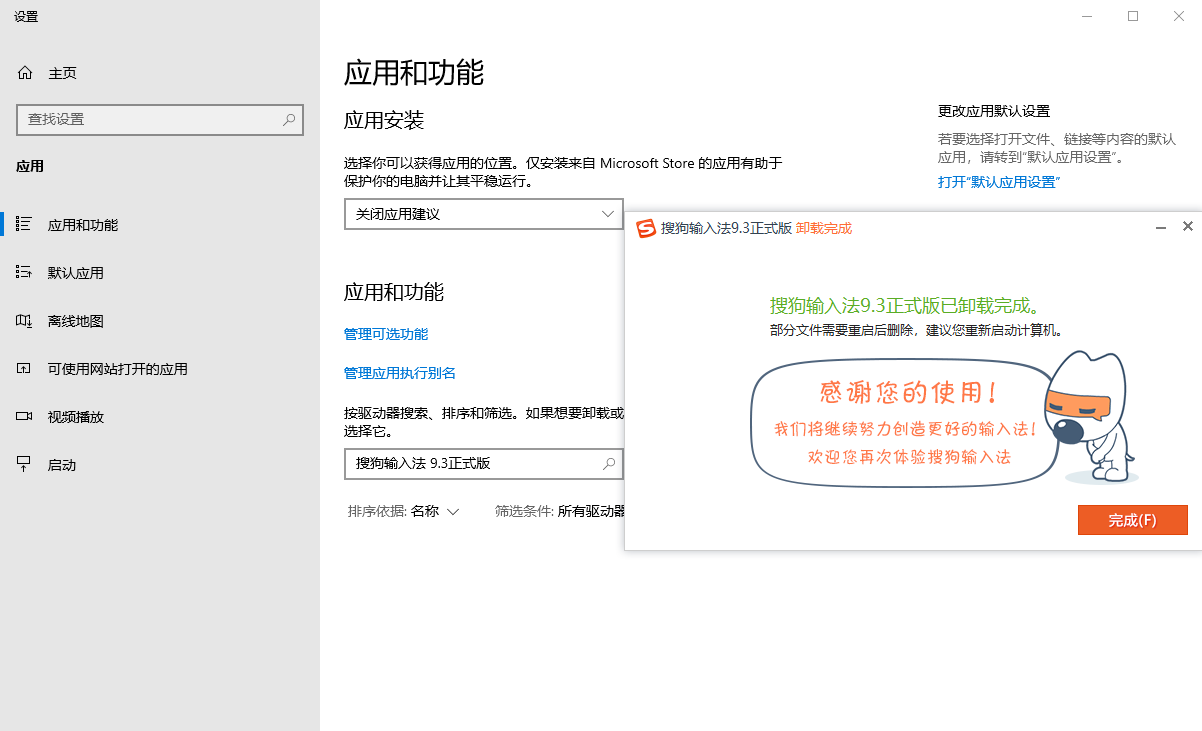Open the 管理可选功能 link
Image resolution: width=1202 pixels, height=731 pixels.
pyautogui.click(x=386, y=334)
